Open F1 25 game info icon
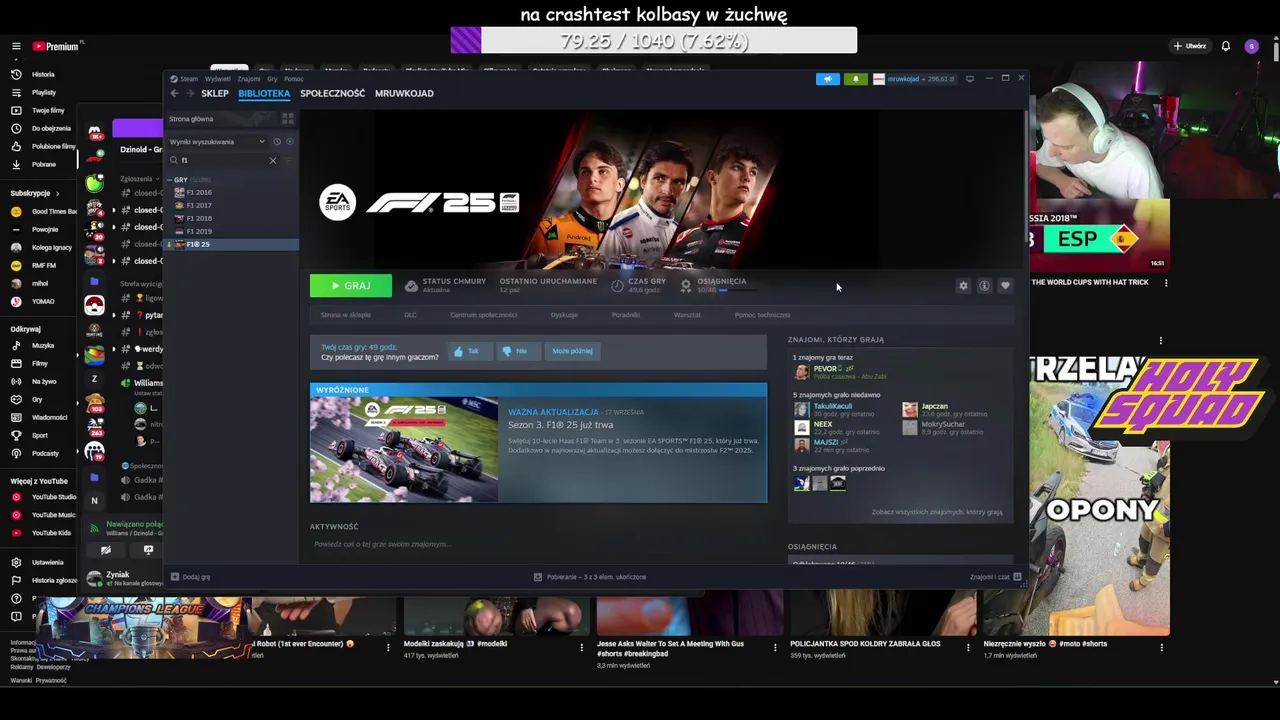 (984, 286)
